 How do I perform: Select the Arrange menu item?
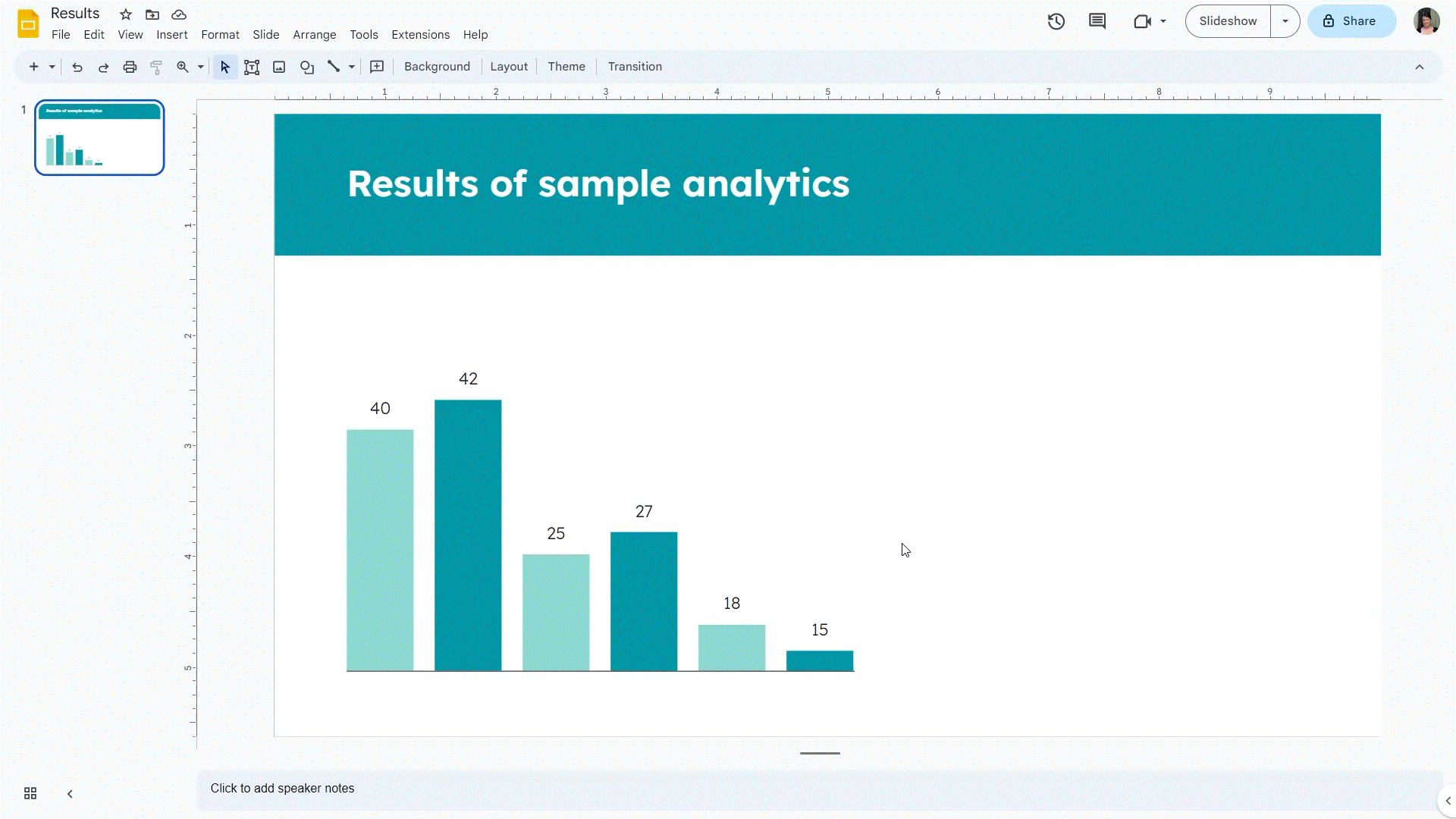[314, 34]
